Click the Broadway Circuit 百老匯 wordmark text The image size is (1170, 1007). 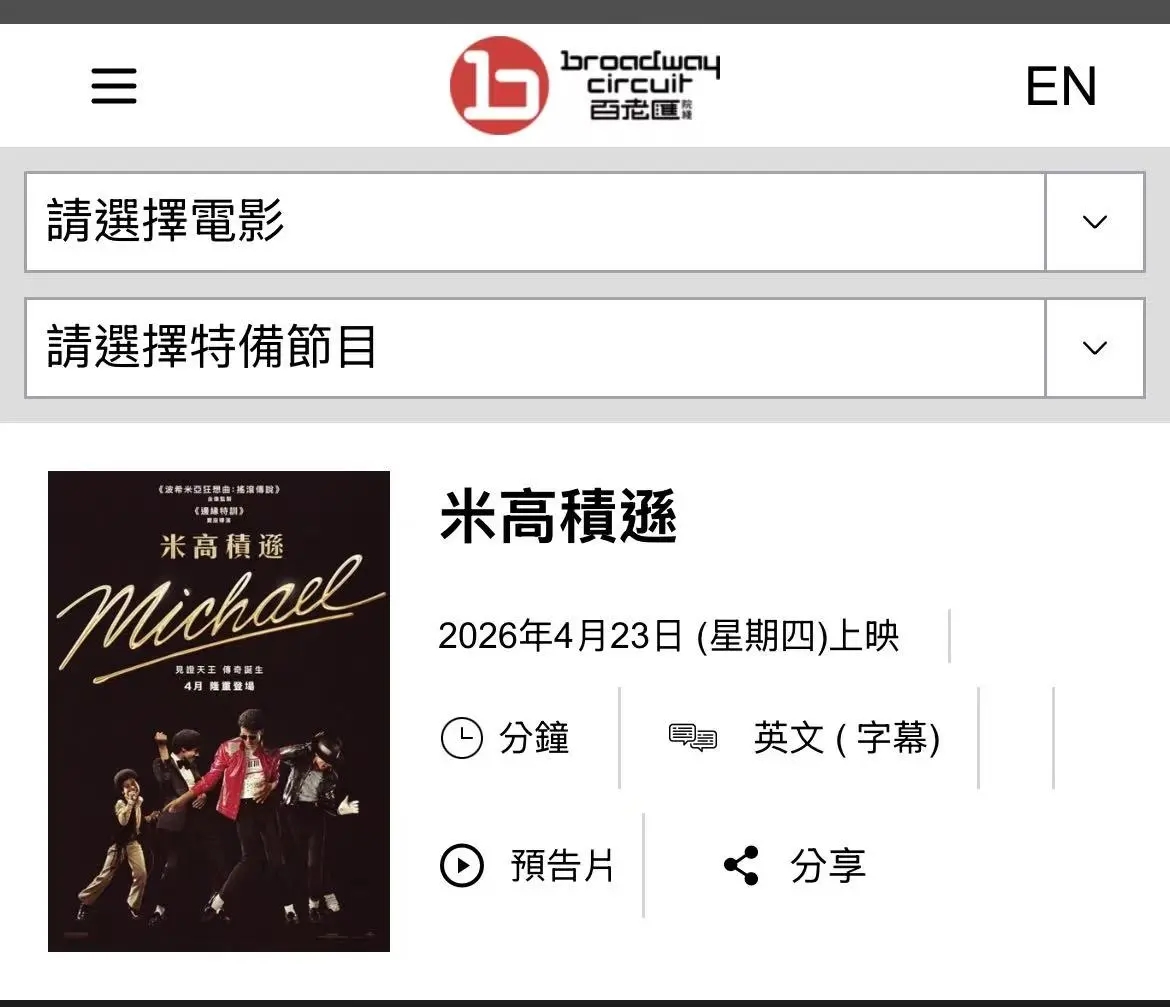click(x=640, y=85)
